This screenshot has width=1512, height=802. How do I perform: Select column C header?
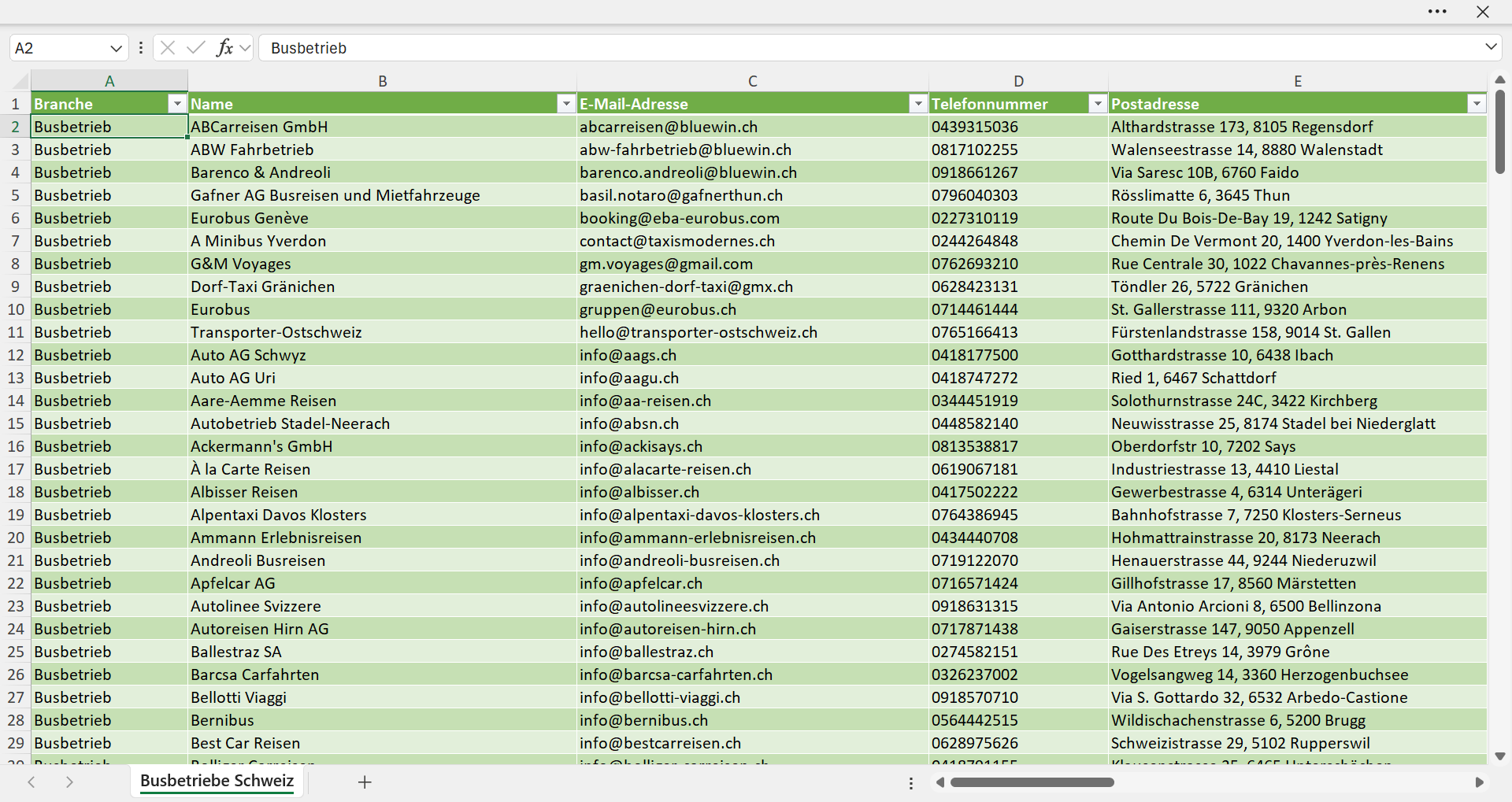[753, 81]
